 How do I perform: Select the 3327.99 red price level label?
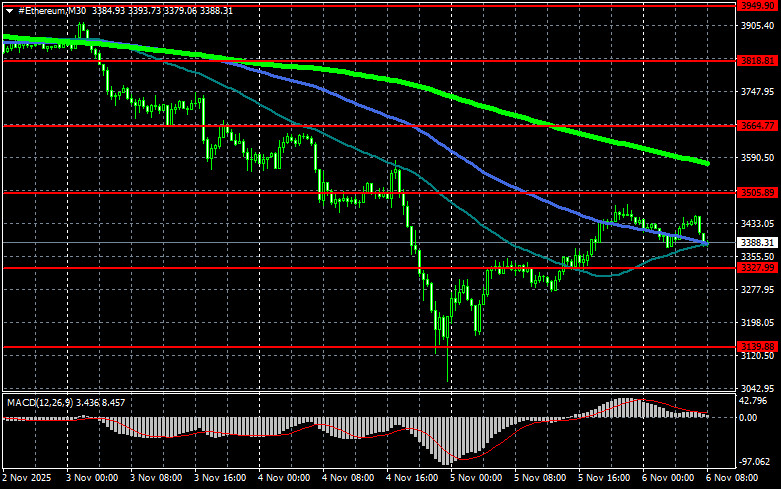pyautogui.click(x=757, y=268)
